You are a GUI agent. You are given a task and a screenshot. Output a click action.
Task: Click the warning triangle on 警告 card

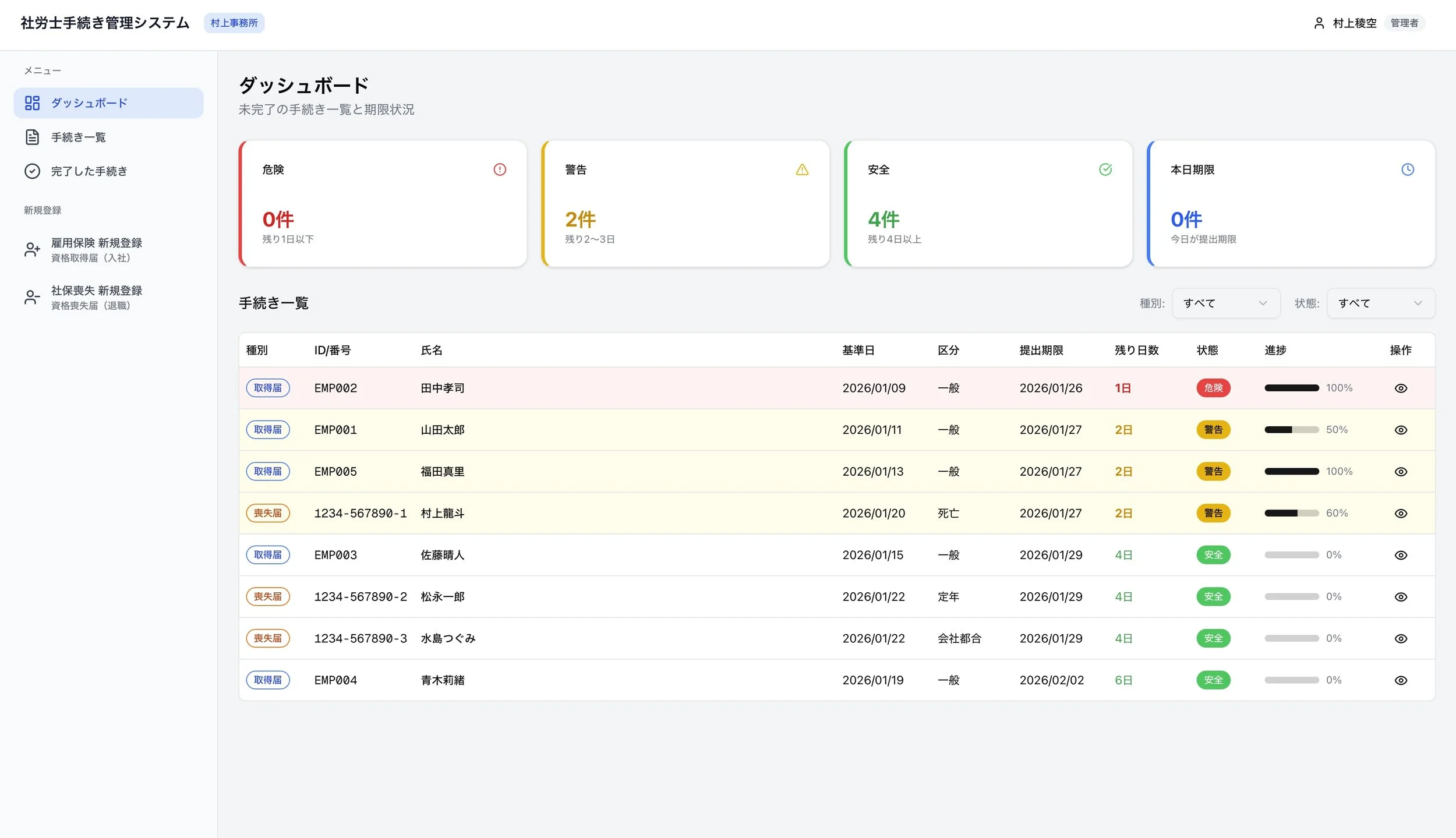tap(802, 169)
